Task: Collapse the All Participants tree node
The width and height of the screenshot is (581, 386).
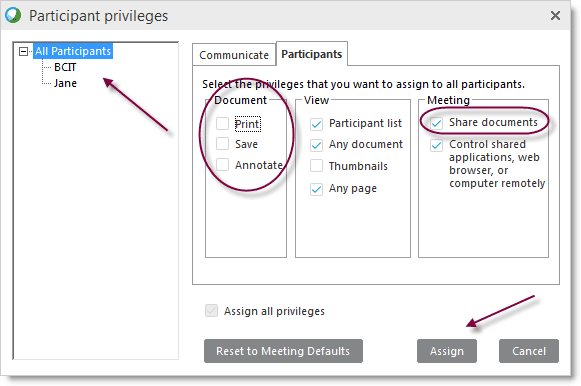Action: tap(23, 51)
